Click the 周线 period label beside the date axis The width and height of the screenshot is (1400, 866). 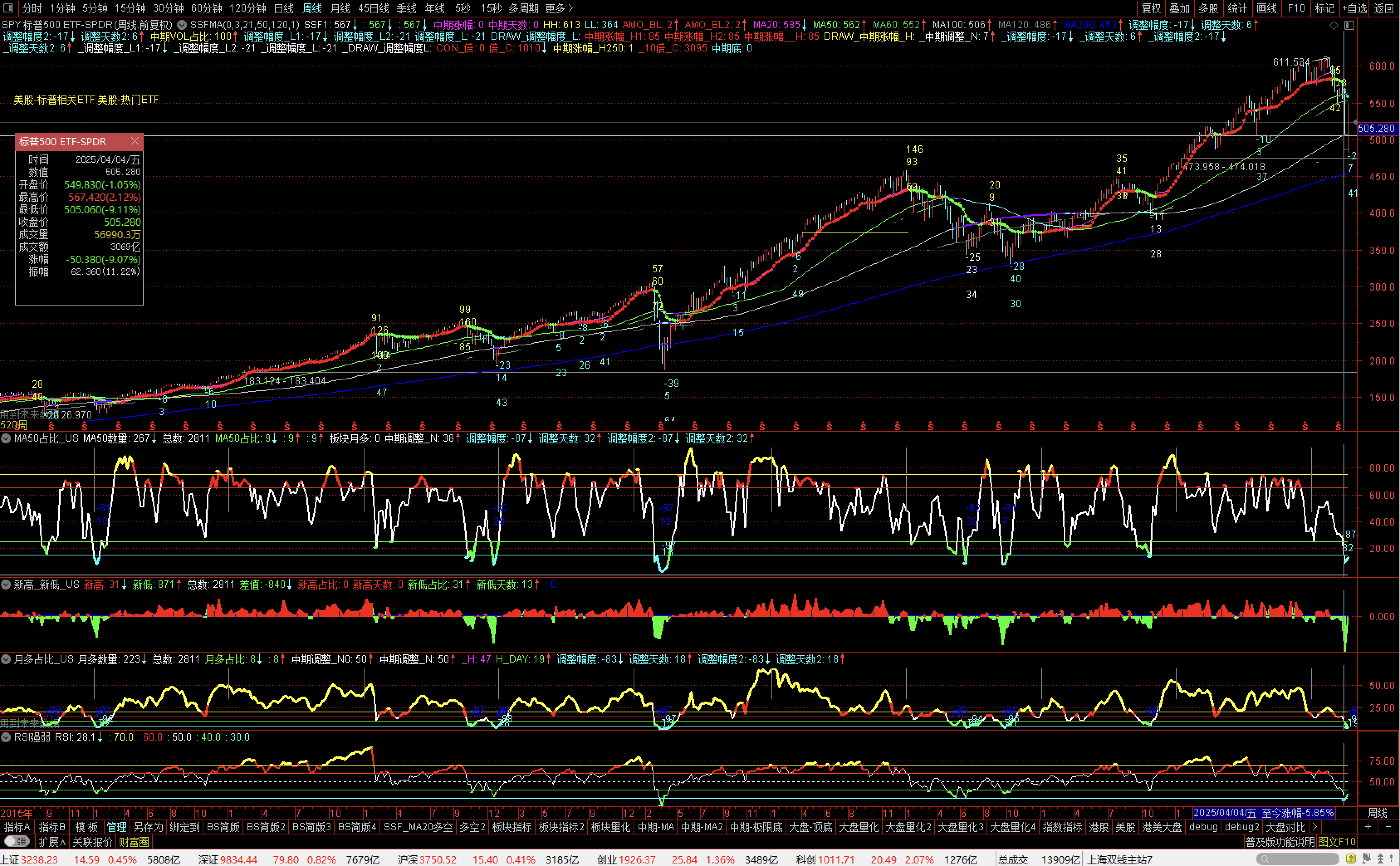click(x=1378, y=813)
